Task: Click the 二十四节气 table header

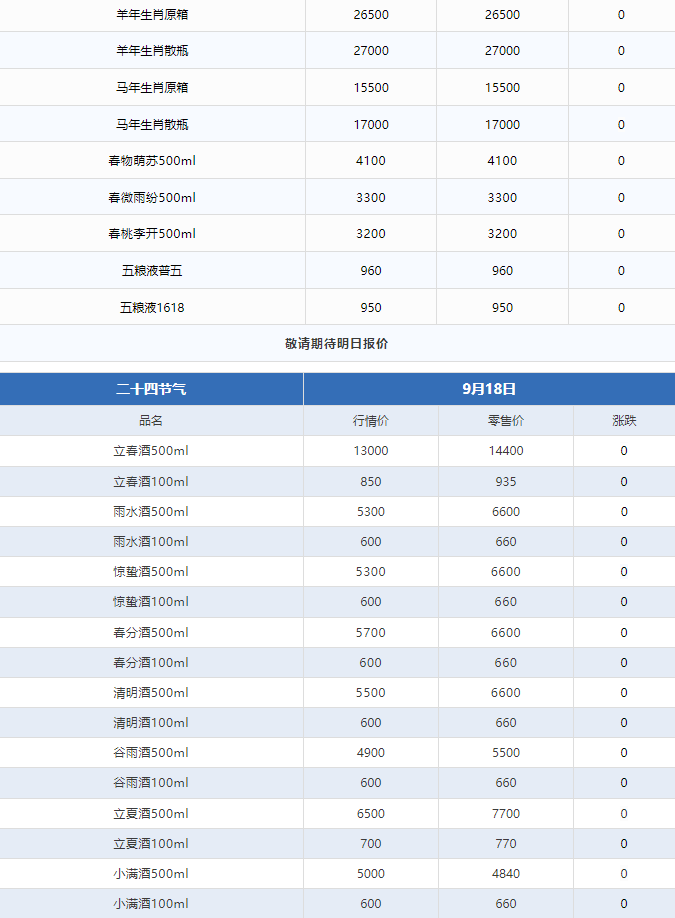Action: point(151,389)
